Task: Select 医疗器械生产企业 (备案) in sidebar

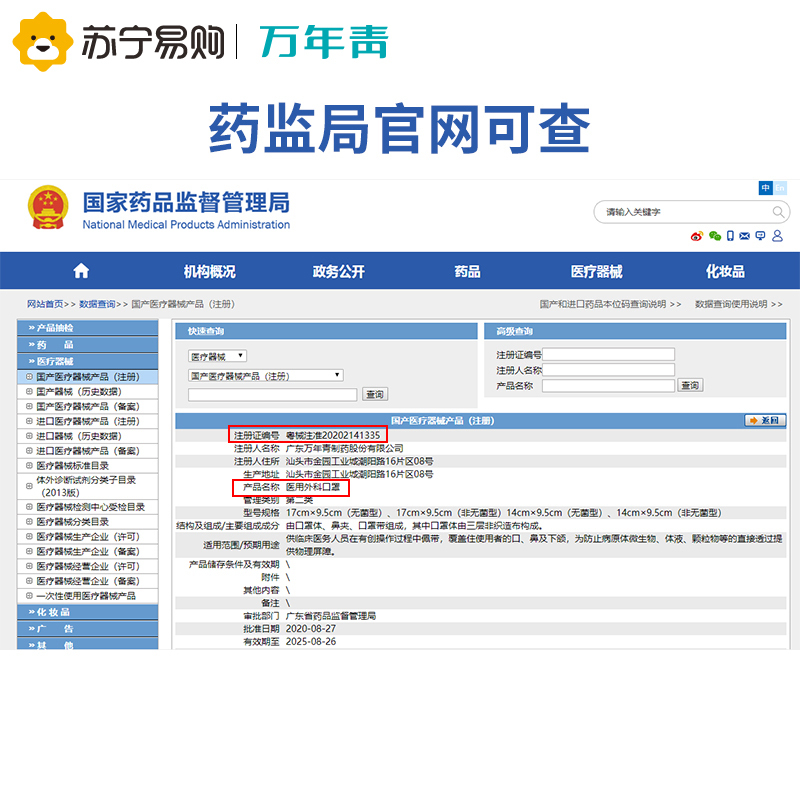Action: coord(88,552)
